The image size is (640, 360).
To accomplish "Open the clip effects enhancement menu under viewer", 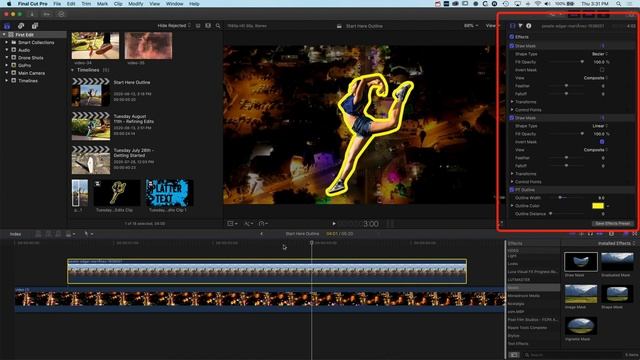I will point(248,224).
